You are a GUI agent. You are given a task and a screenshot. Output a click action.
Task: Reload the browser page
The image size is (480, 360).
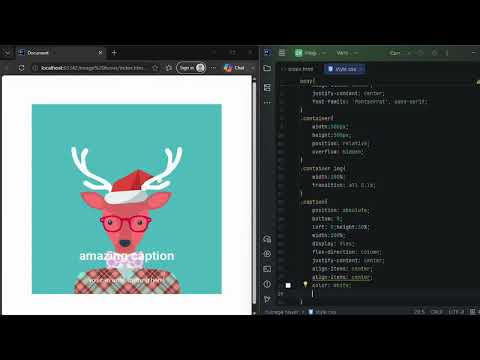[21, 68]
